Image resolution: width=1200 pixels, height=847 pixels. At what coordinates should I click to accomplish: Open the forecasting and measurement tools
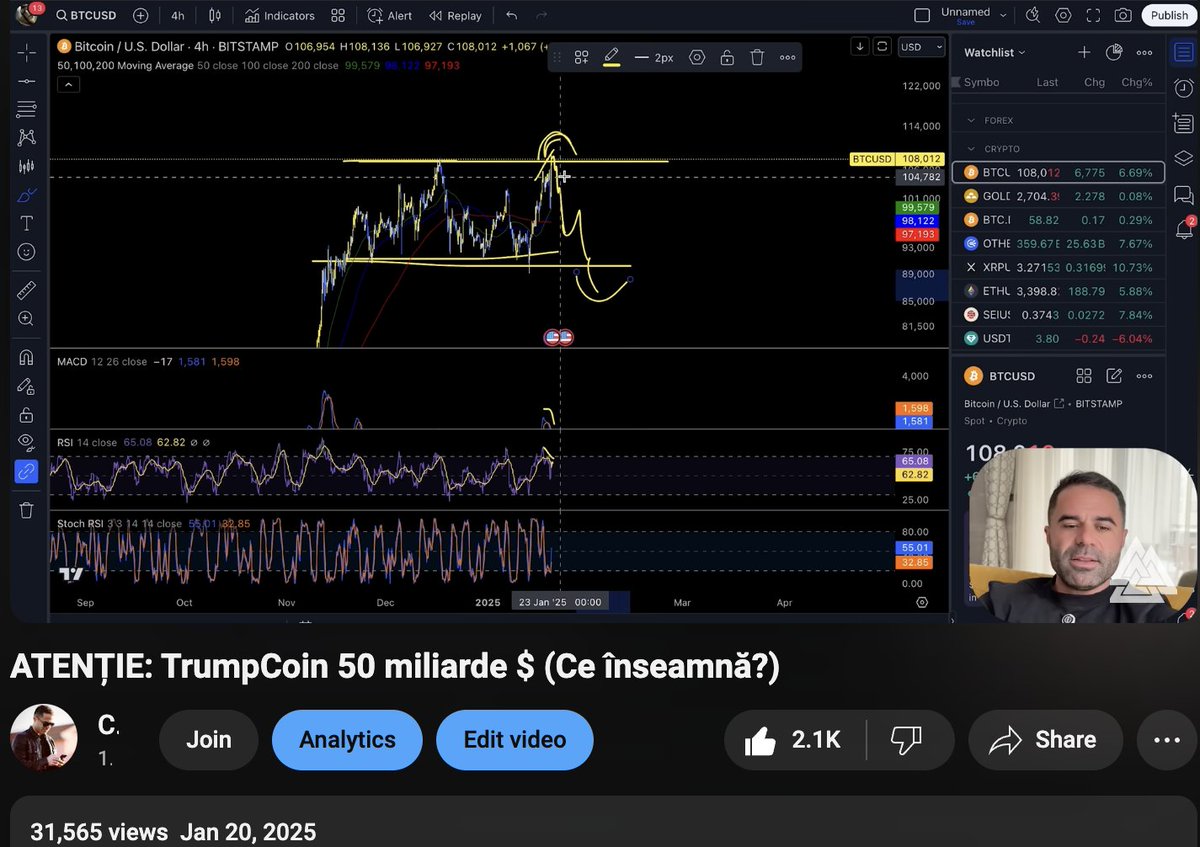pos(26,166)
